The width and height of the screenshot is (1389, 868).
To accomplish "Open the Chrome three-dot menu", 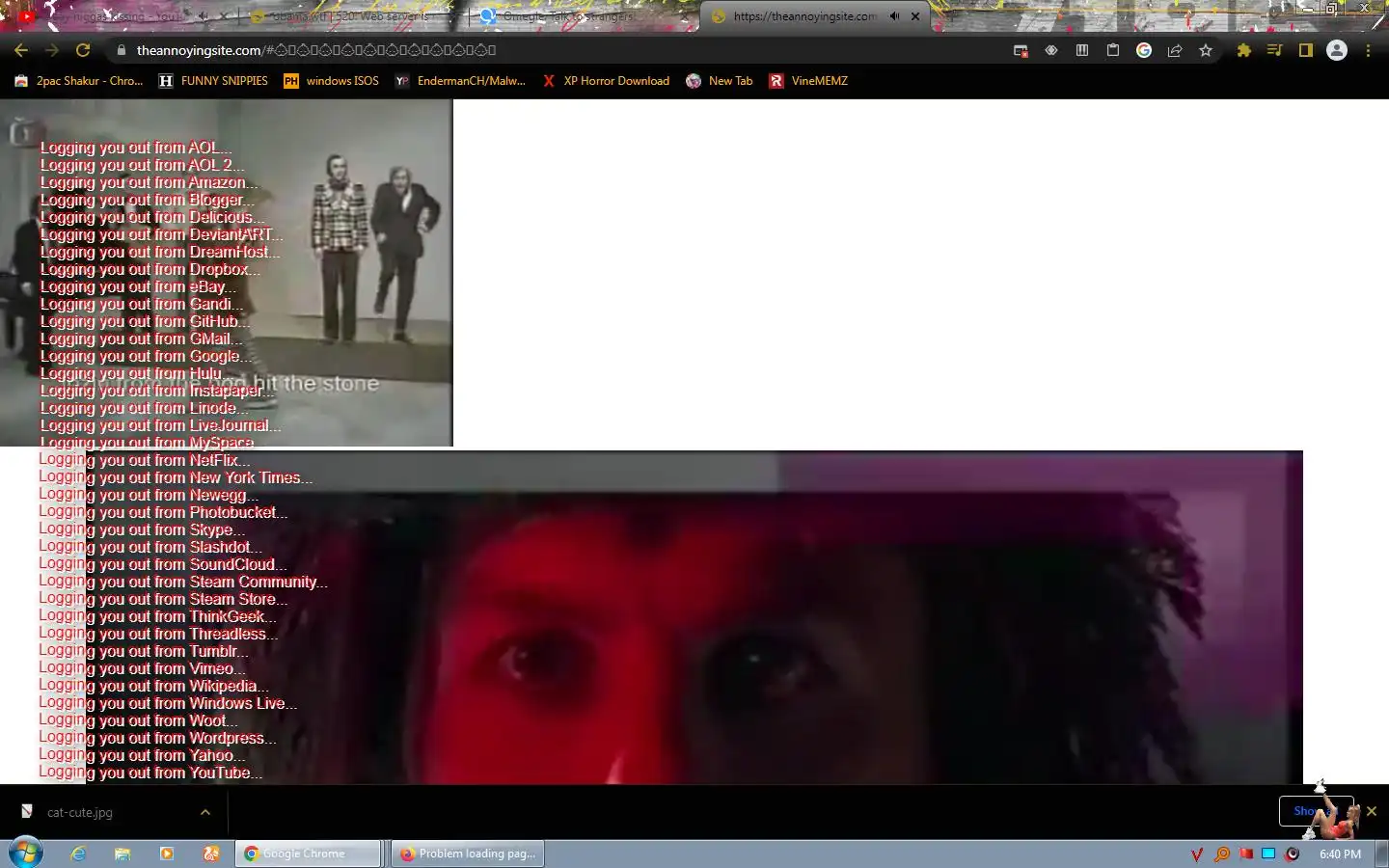I will (x=1368, y=50).
